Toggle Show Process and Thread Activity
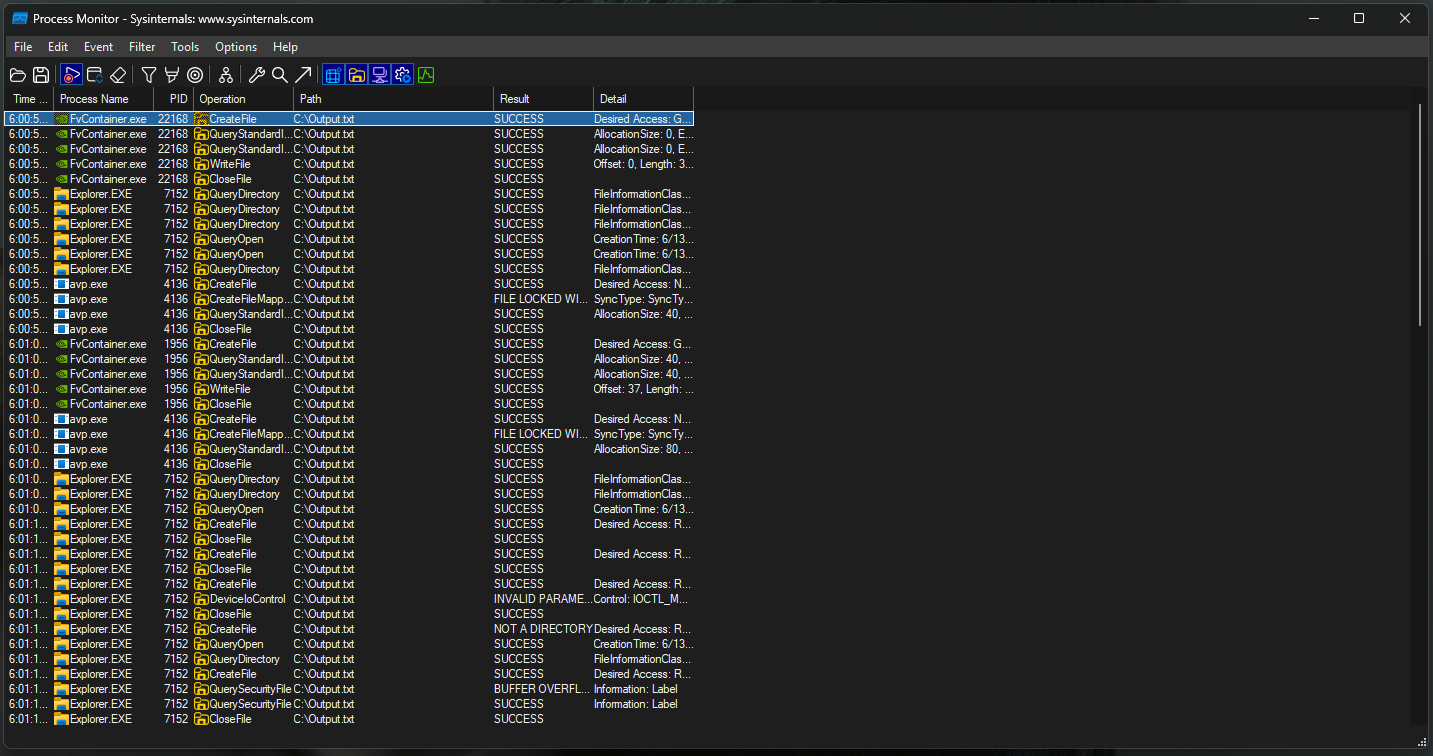 [x=402, y=75]
